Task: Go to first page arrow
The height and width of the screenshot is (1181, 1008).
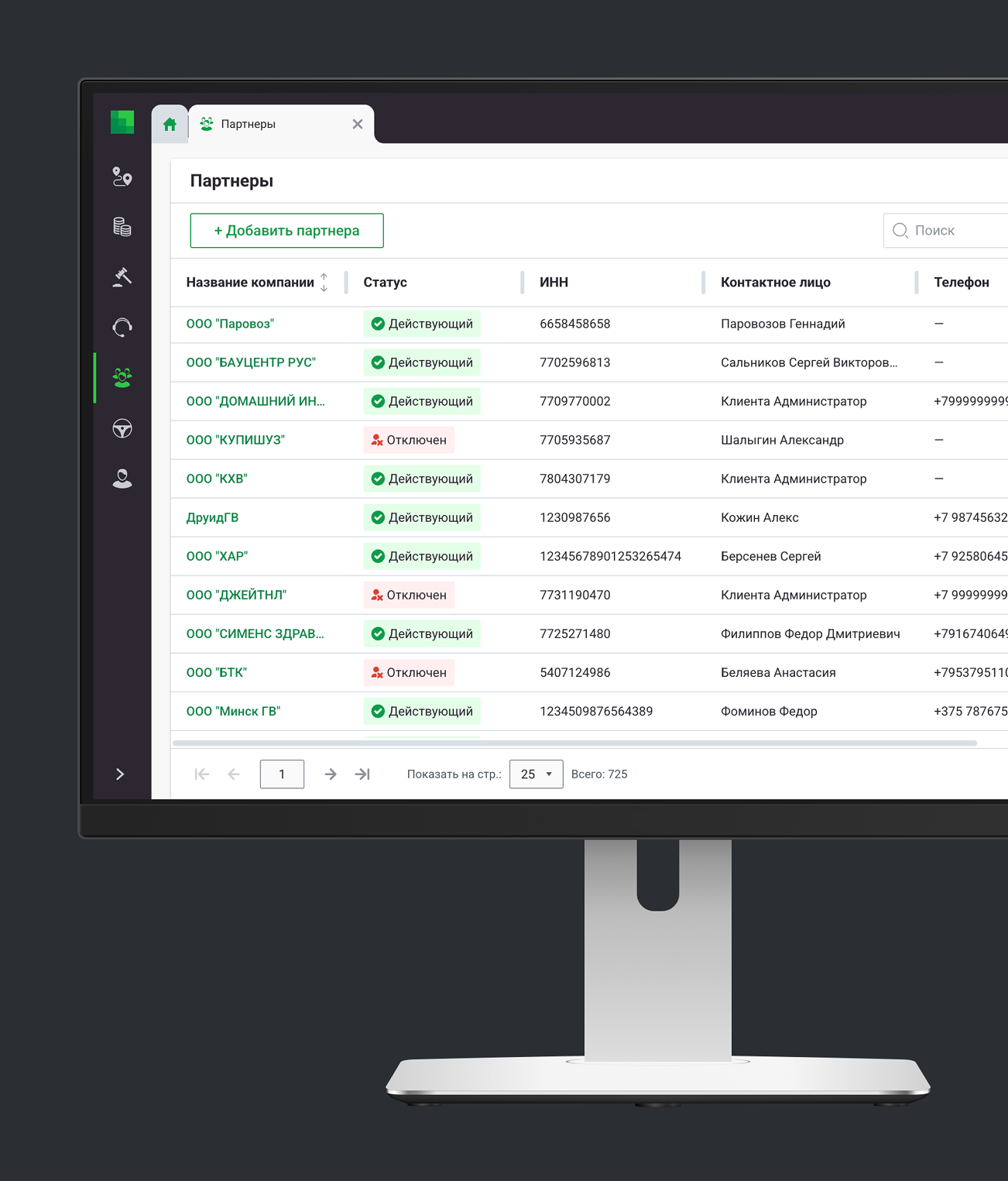Action: coord(202,774)
